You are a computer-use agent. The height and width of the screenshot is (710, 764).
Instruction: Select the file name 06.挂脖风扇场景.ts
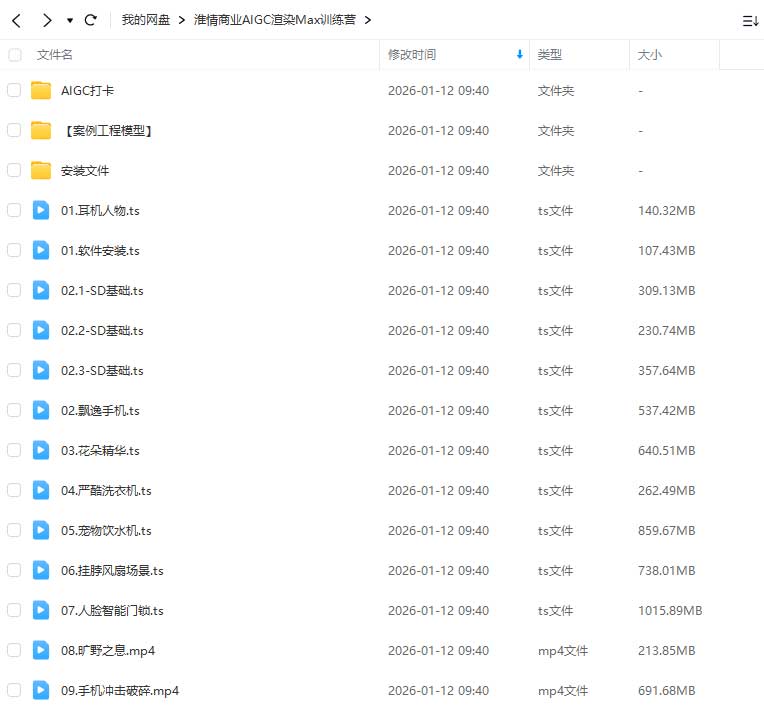(x=112, y=571)
